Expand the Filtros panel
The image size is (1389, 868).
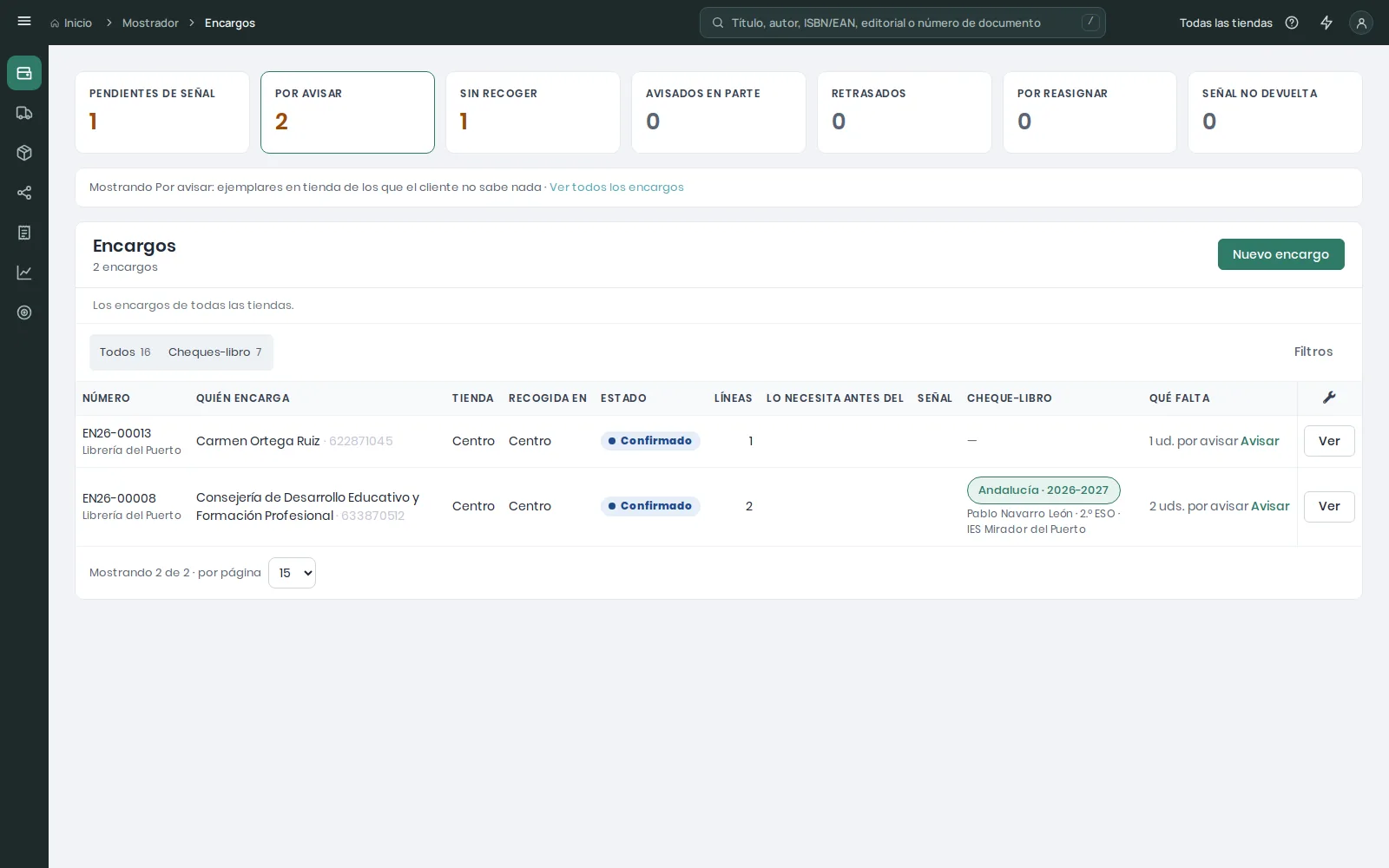[x=1313, y=352]
